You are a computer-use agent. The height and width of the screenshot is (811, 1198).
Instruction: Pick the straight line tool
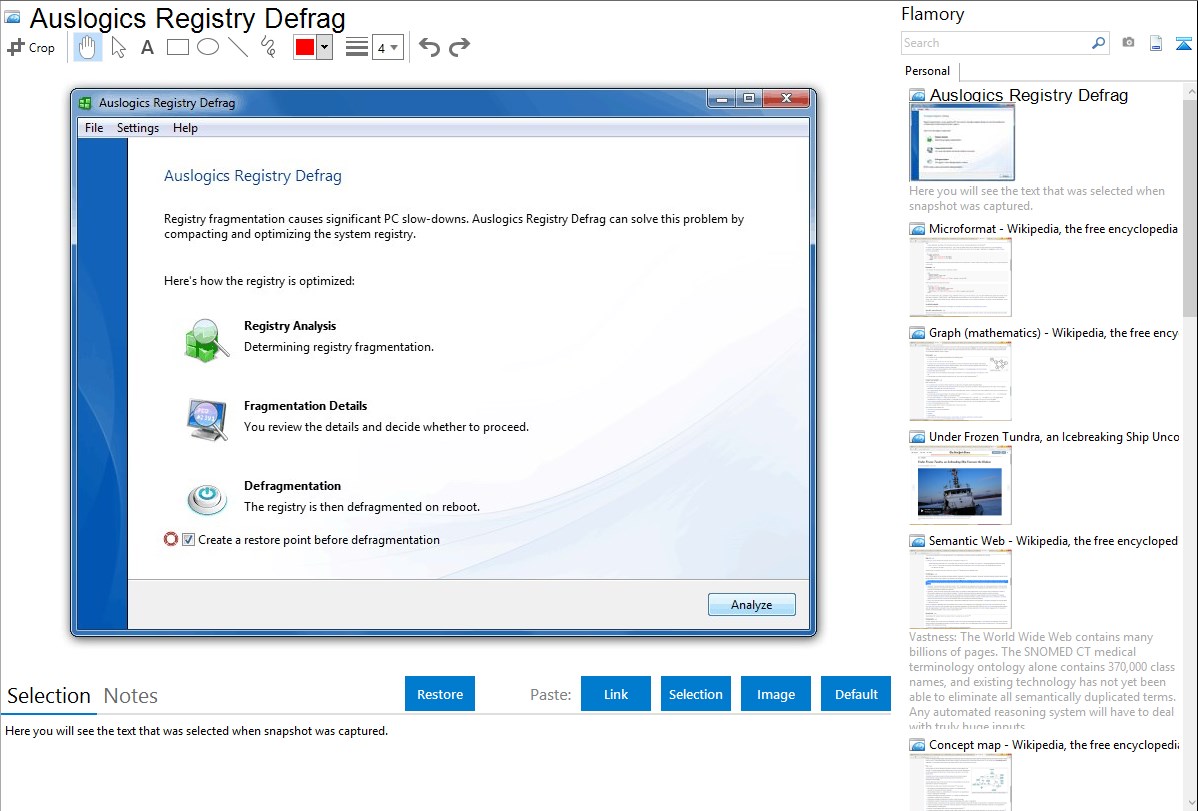(x=238, y=47)
